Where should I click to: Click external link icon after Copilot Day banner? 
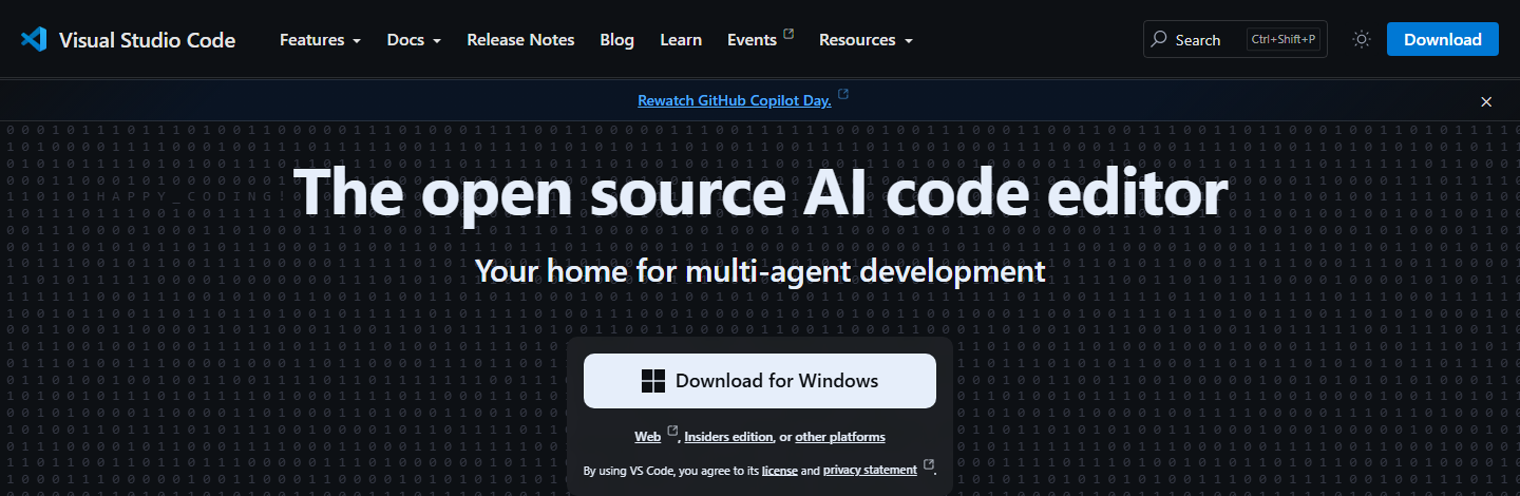point(843,94)
